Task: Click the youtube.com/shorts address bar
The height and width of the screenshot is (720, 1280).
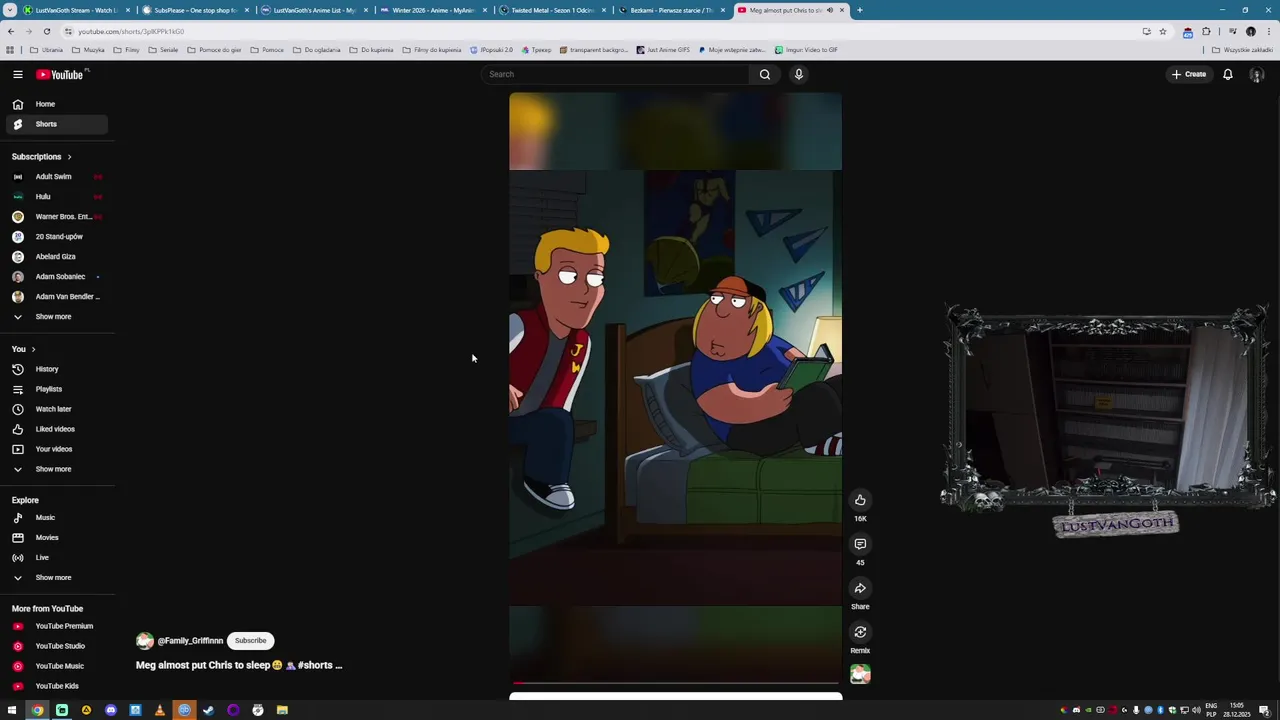Action: (600, 31)
